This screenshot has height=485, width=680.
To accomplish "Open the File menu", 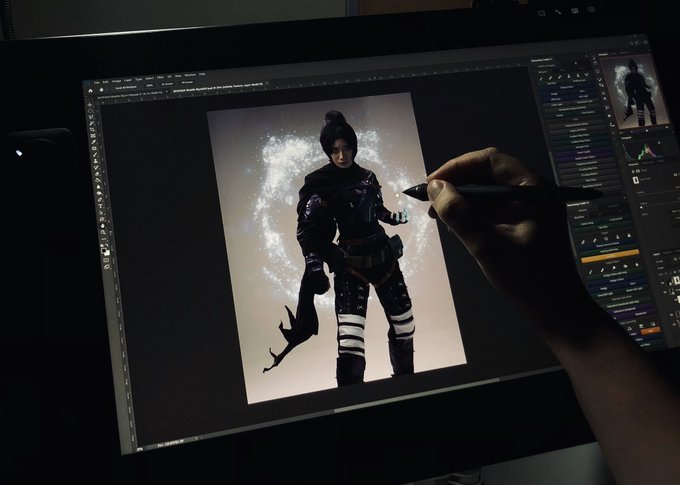I will pyautogui.click(x=97, y=82).
